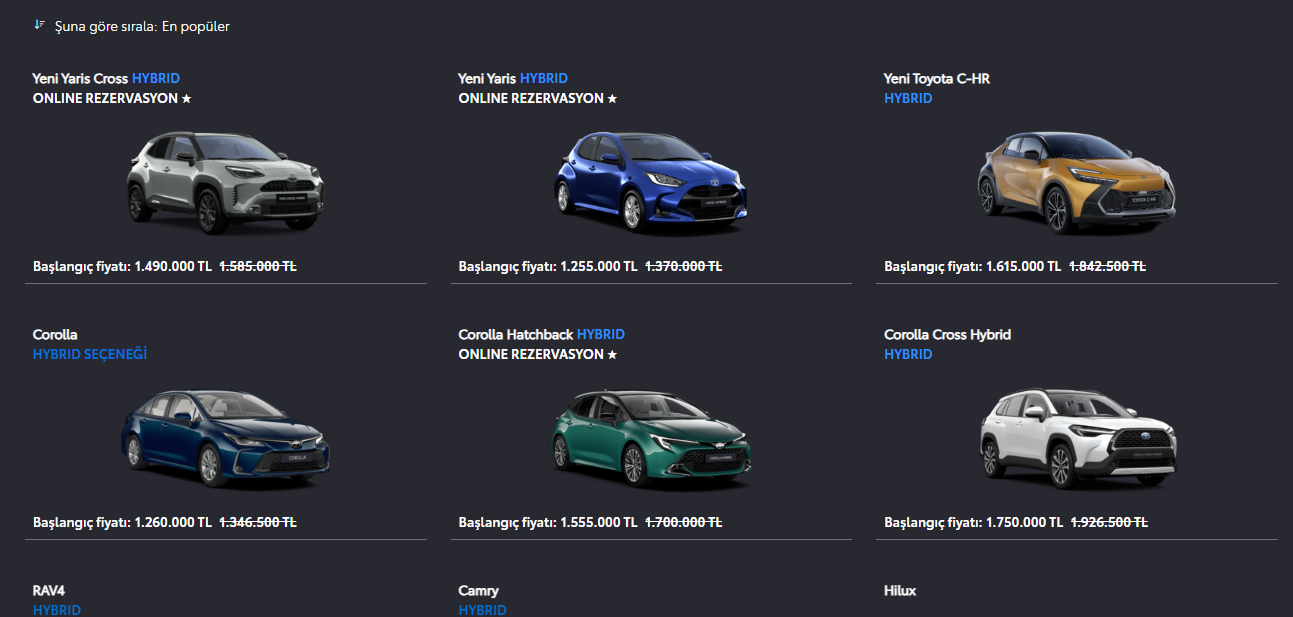Open the blue Corolla sedan image
The image size is (1293, 617).
[x=226, y=439]
